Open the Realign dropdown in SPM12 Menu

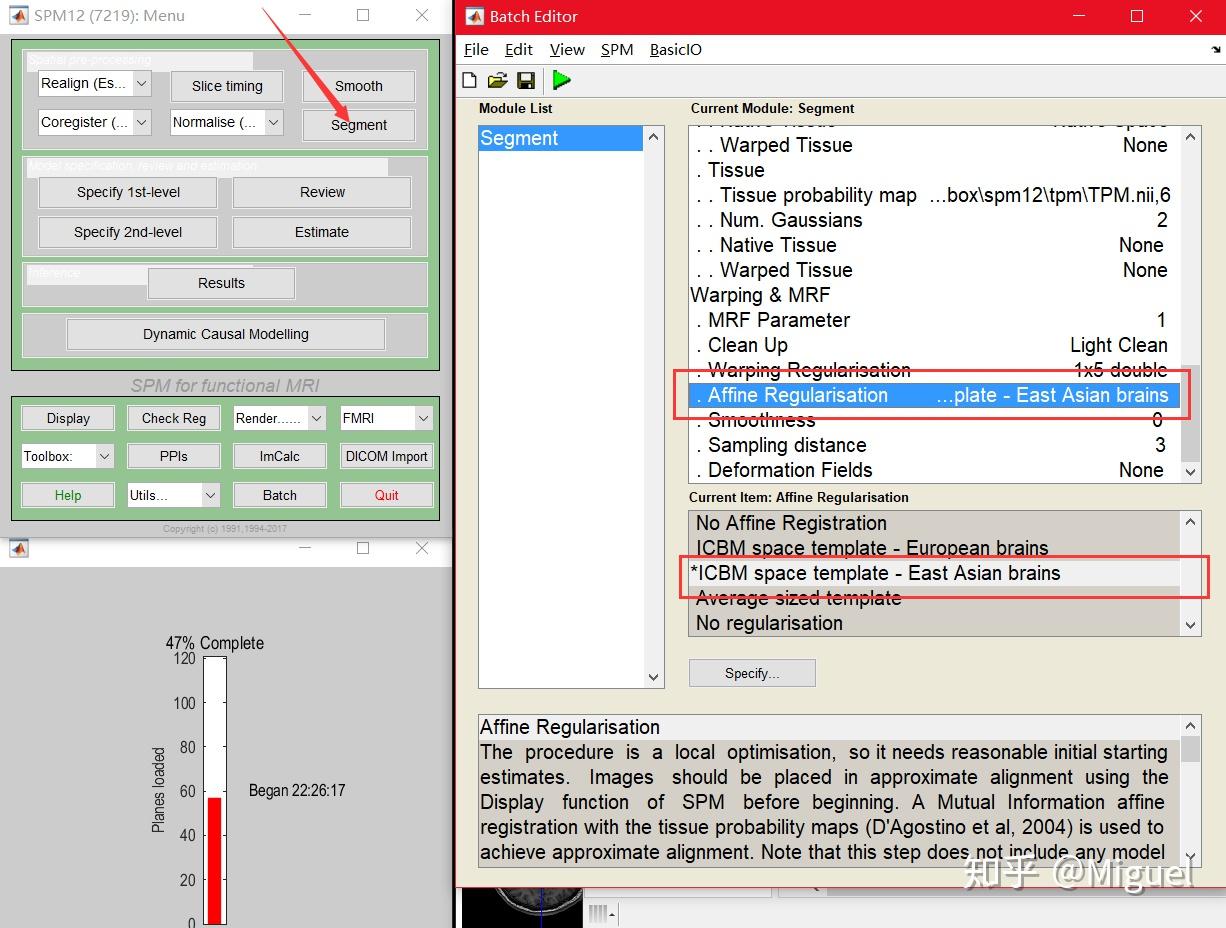coord(95,84)
